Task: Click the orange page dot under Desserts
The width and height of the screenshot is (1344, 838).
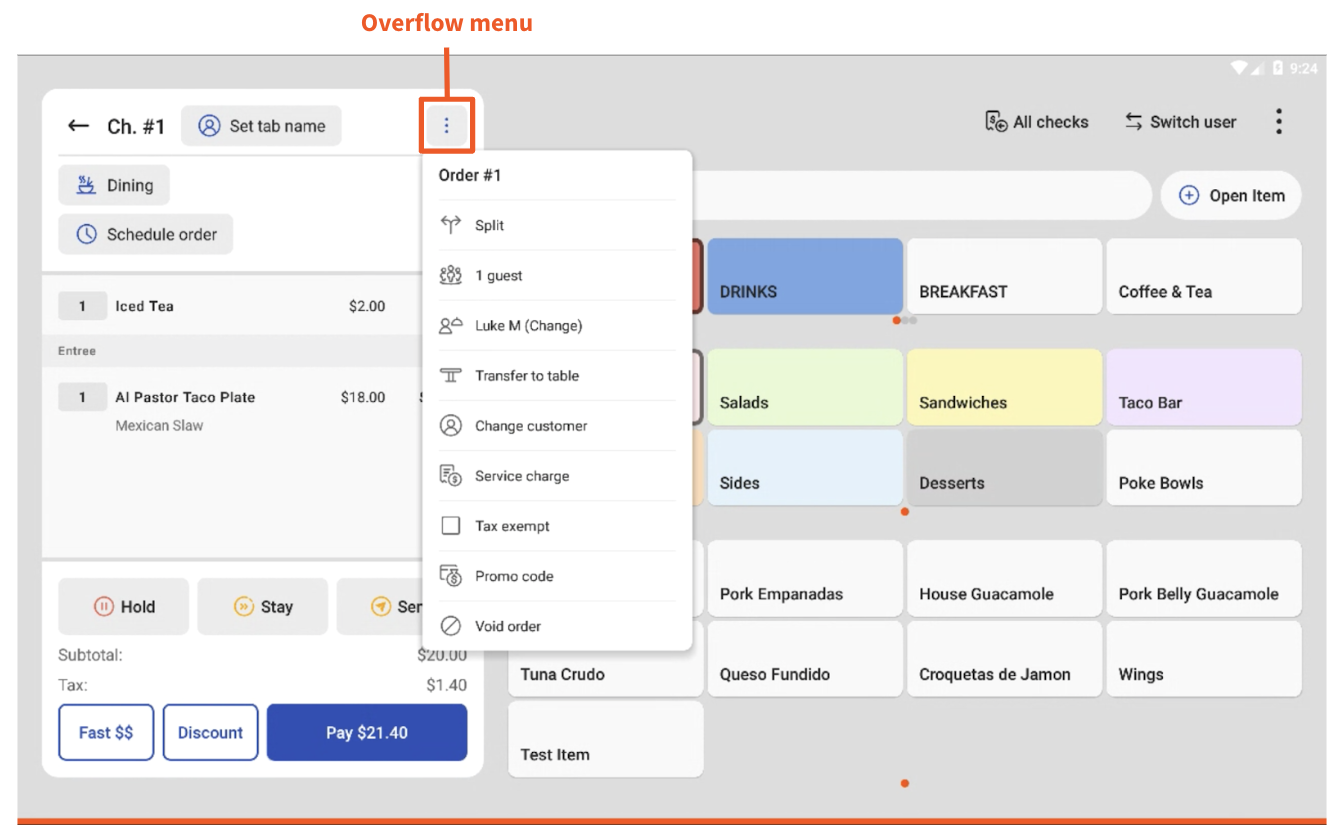Action: (905, 511)
